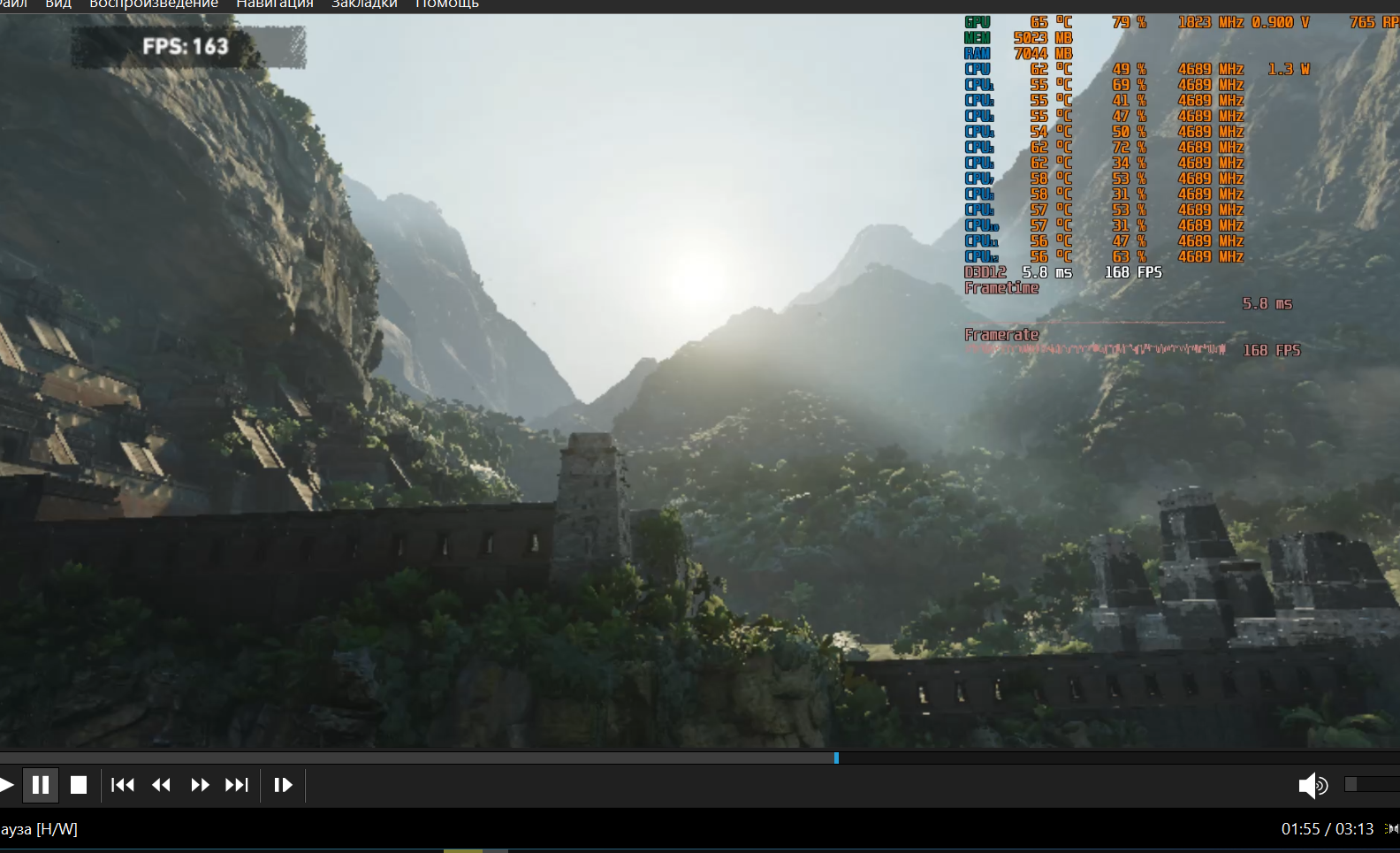Click the GPU row of the overlay
Image resolution: width=1400 pixels, height=853 pixels.
click(x=1181, y=22)
